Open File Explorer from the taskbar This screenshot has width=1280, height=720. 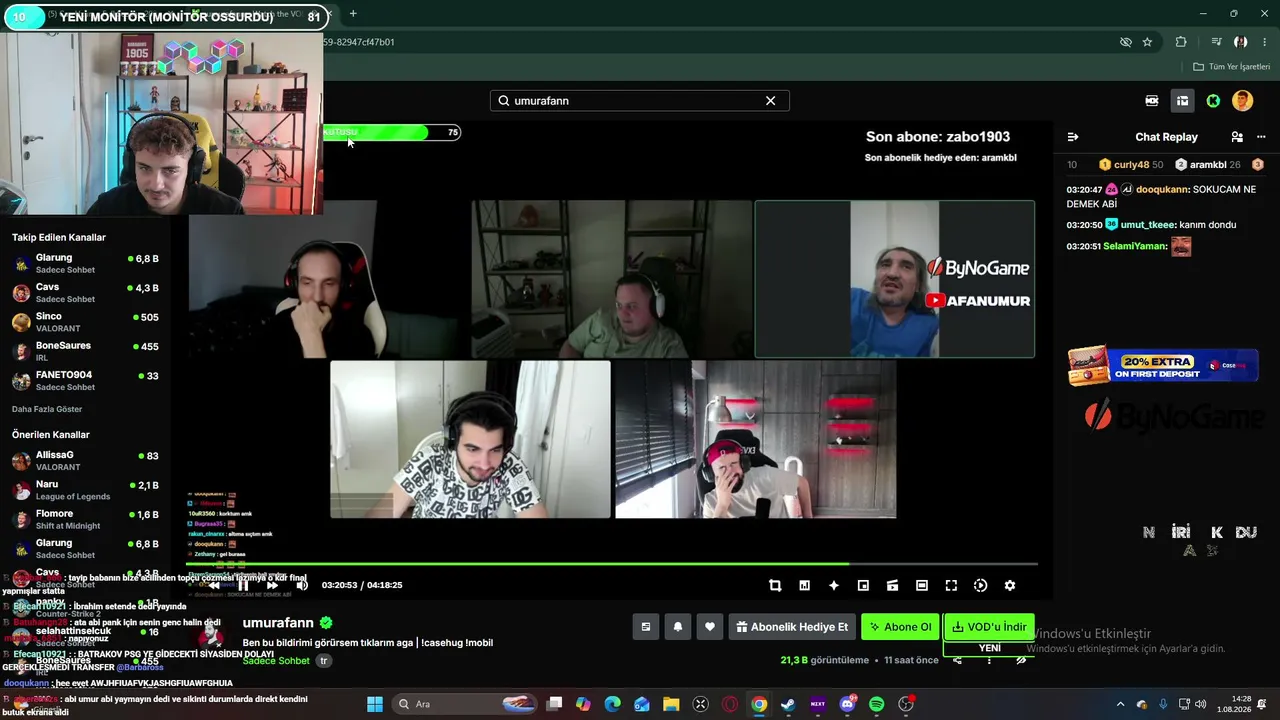click(x=671, y=705)
